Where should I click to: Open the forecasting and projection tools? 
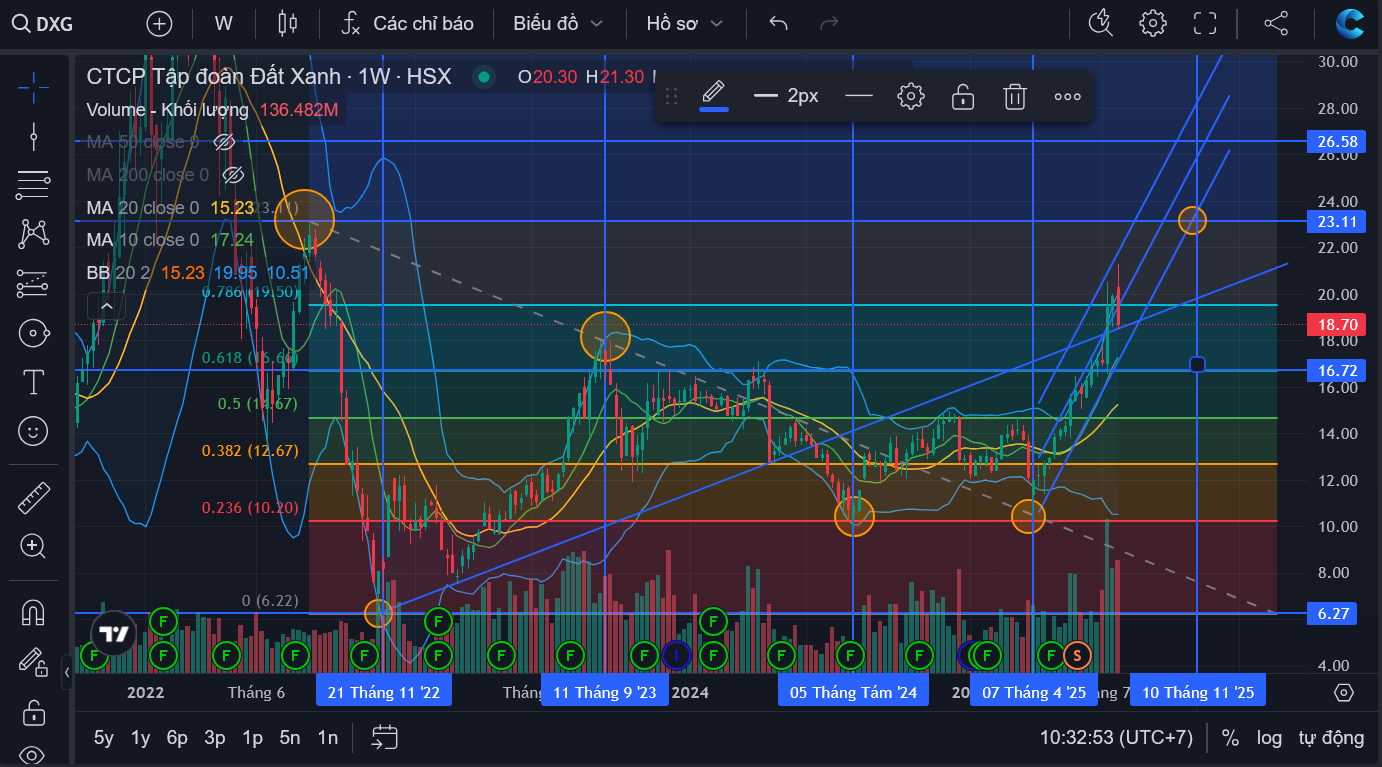tap(33, 283)
